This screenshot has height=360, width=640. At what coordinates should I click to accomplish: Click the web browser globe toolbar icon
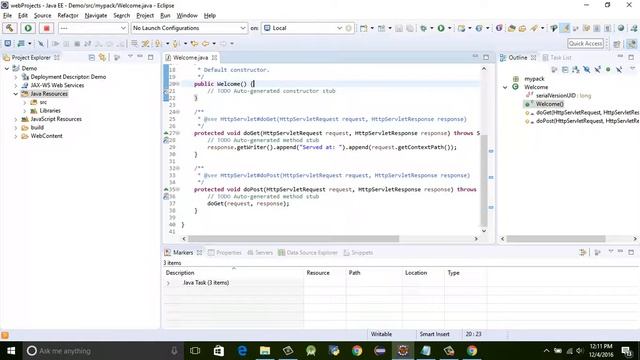(x=621, y=28)
